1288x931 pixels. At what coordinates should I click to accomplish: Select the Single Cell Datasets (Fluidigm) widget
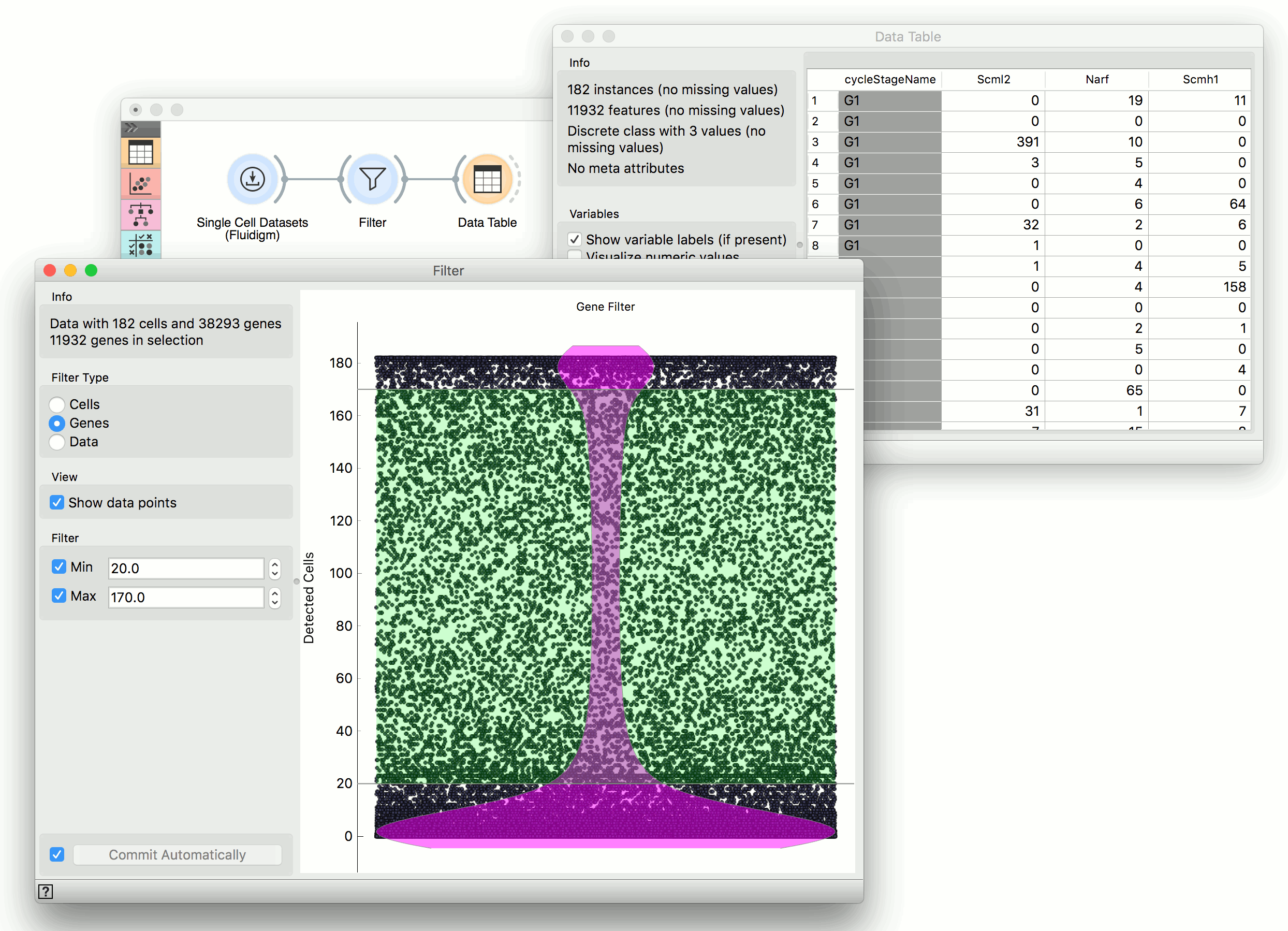[x=252, y=179]
